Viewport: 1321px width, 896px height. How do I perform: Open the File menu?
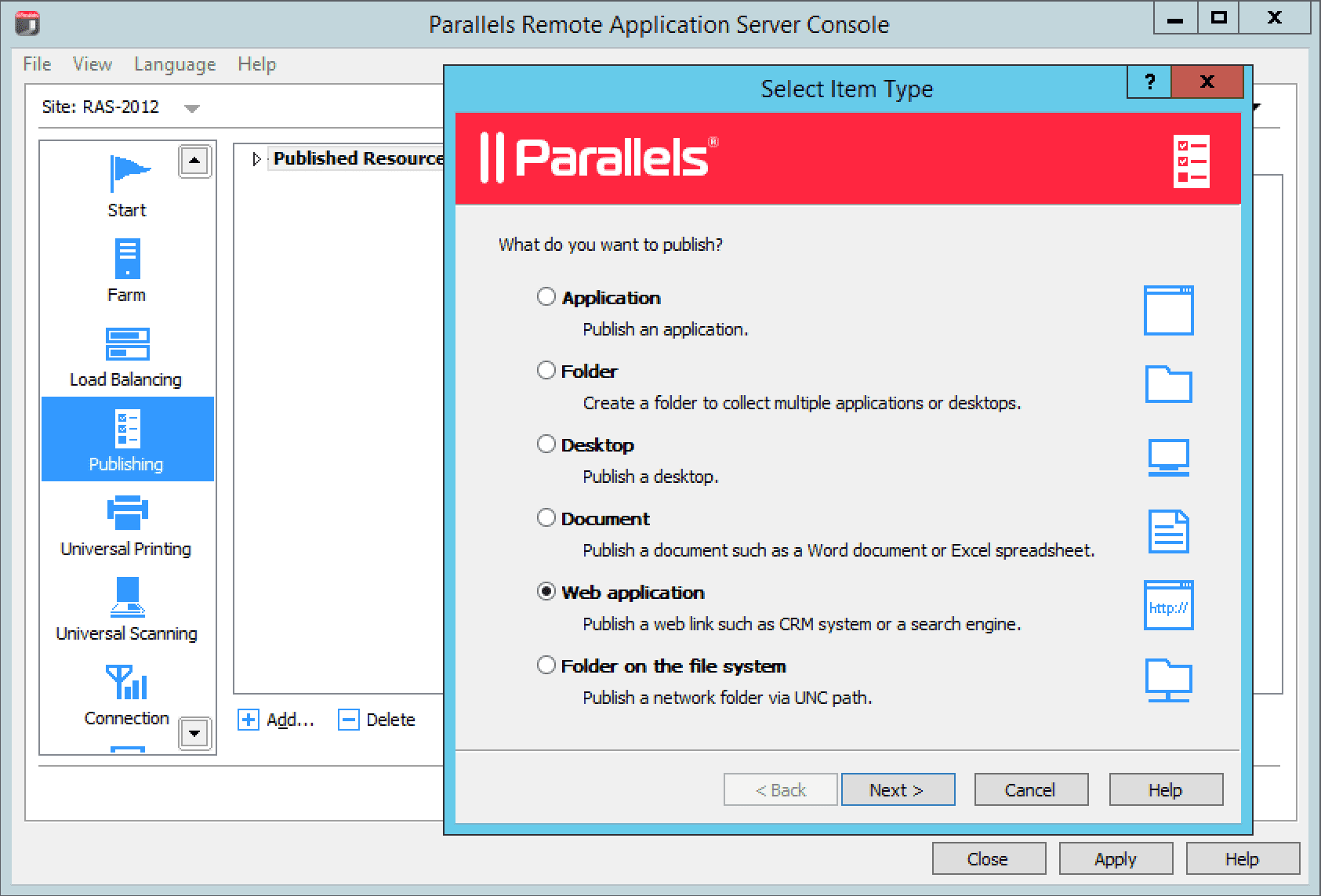click(x=37, y=64)
